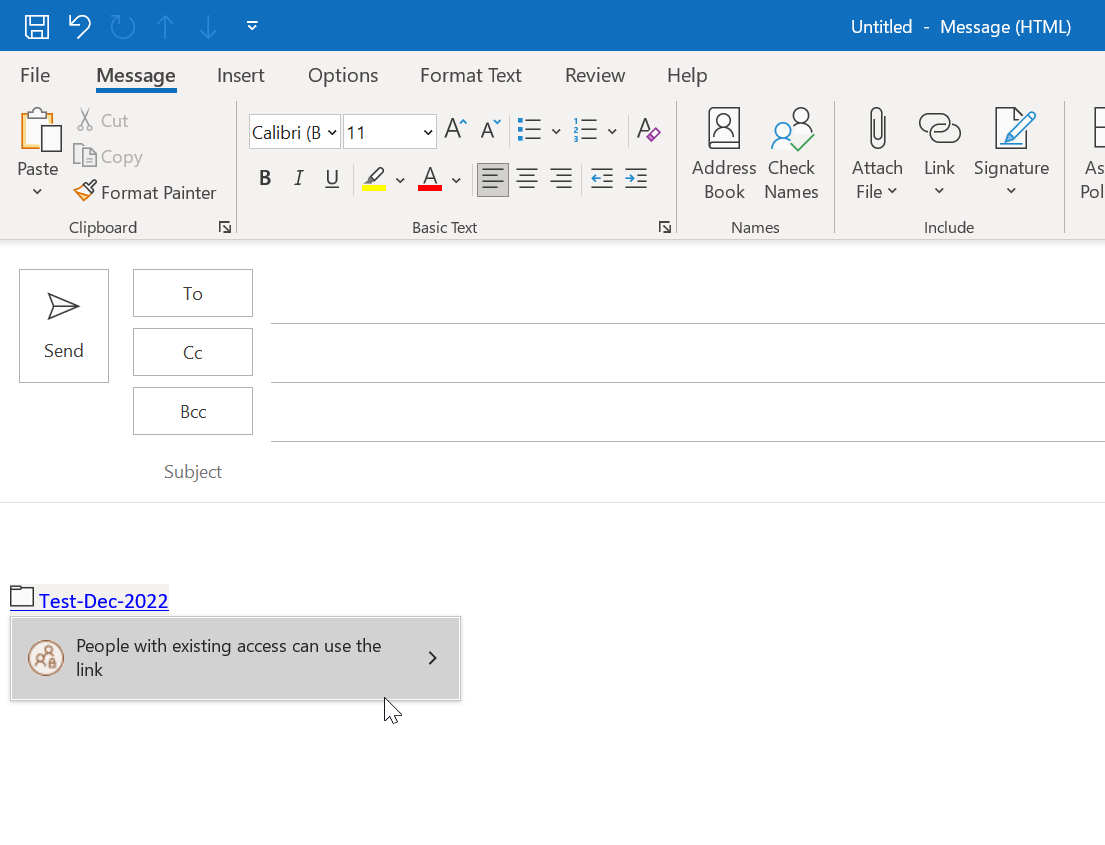Switch to the Review tab
The width and height of the screenshot is (1105, 845).
click(595, 75)
